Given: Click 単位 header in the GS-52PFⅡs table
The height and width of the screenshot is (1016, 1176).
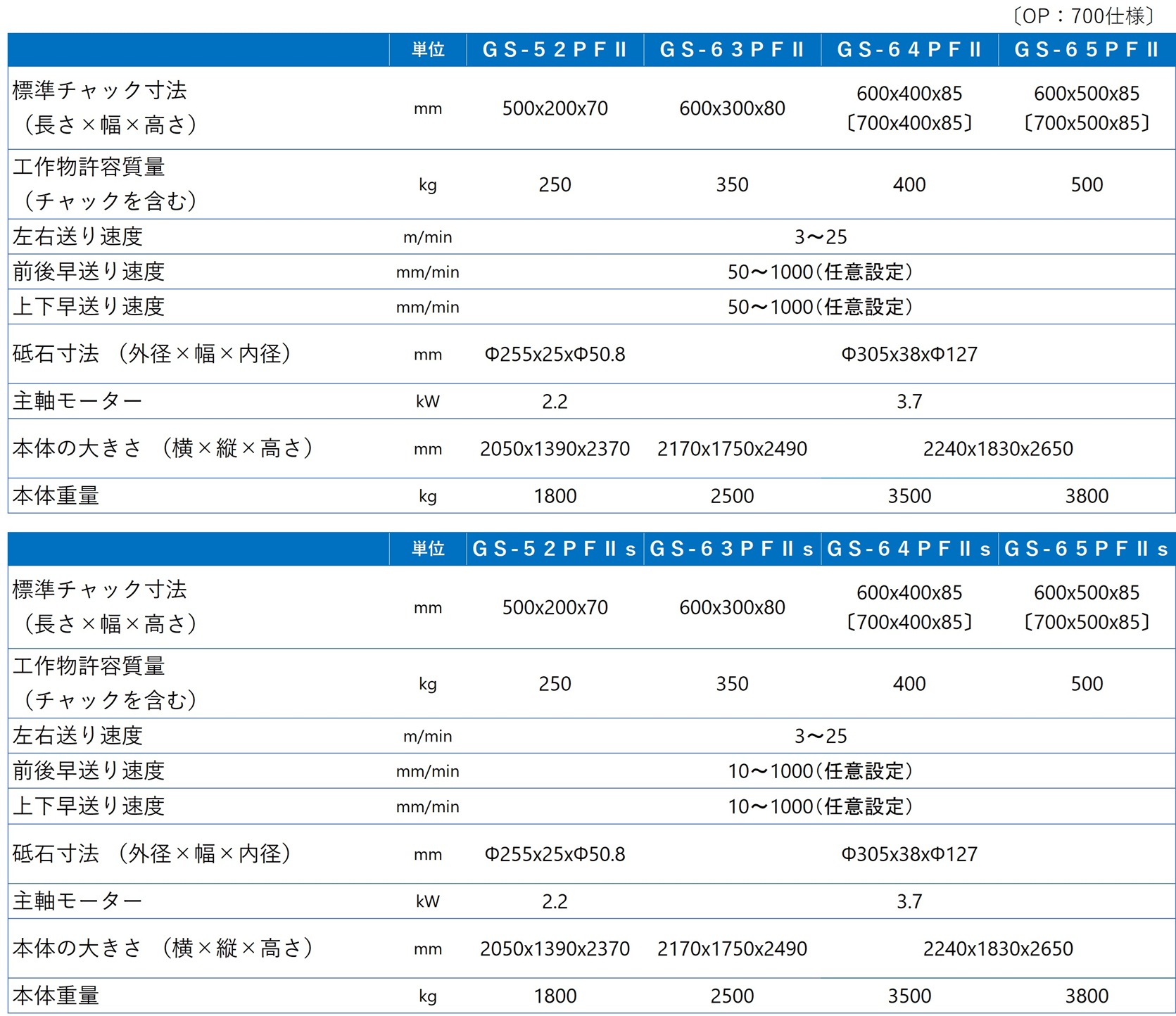Looking at the screenshot, I should click(428, 549).
